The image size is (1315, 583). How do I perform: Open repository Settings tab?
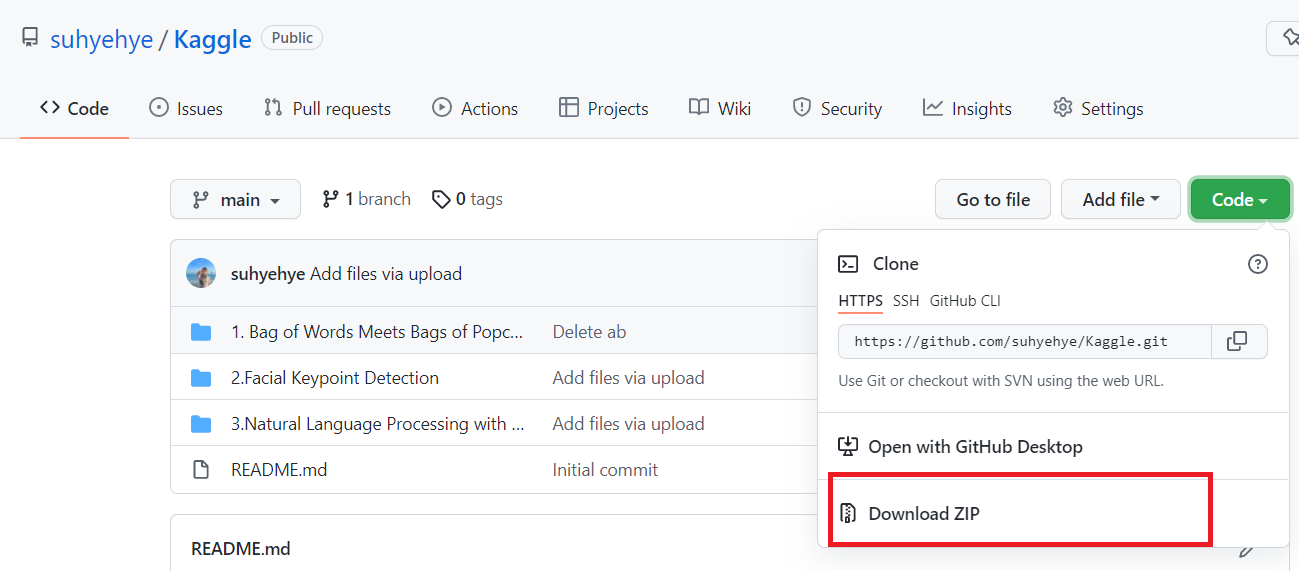[1098, 108]
